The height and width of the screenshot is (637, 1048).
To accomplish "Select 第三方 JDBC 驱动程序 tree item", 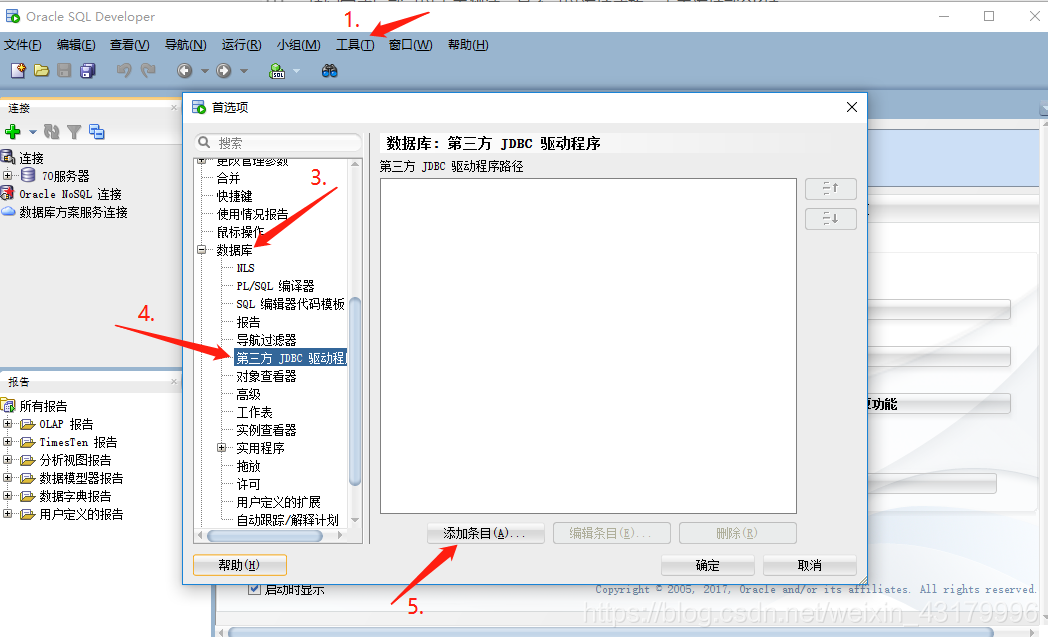I will click(290, 358).
